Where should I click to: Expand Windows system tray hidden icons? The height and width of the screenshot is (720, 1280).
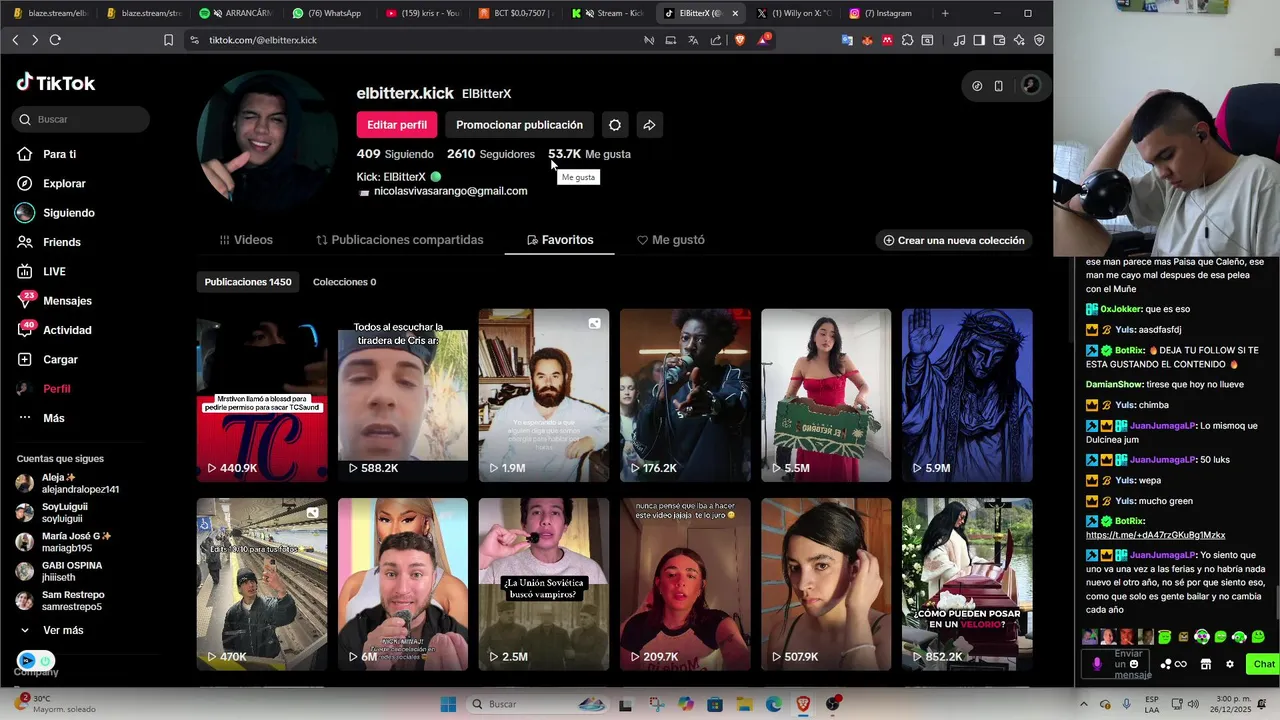(x=1083, y=704)
